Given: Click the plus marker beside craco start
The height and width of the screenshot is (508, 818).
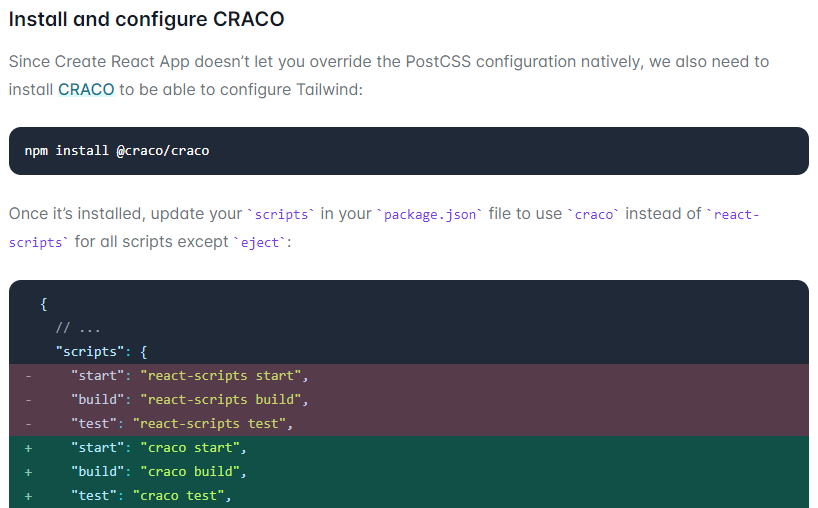Looking at the screenshot, I should click(28, 448).
